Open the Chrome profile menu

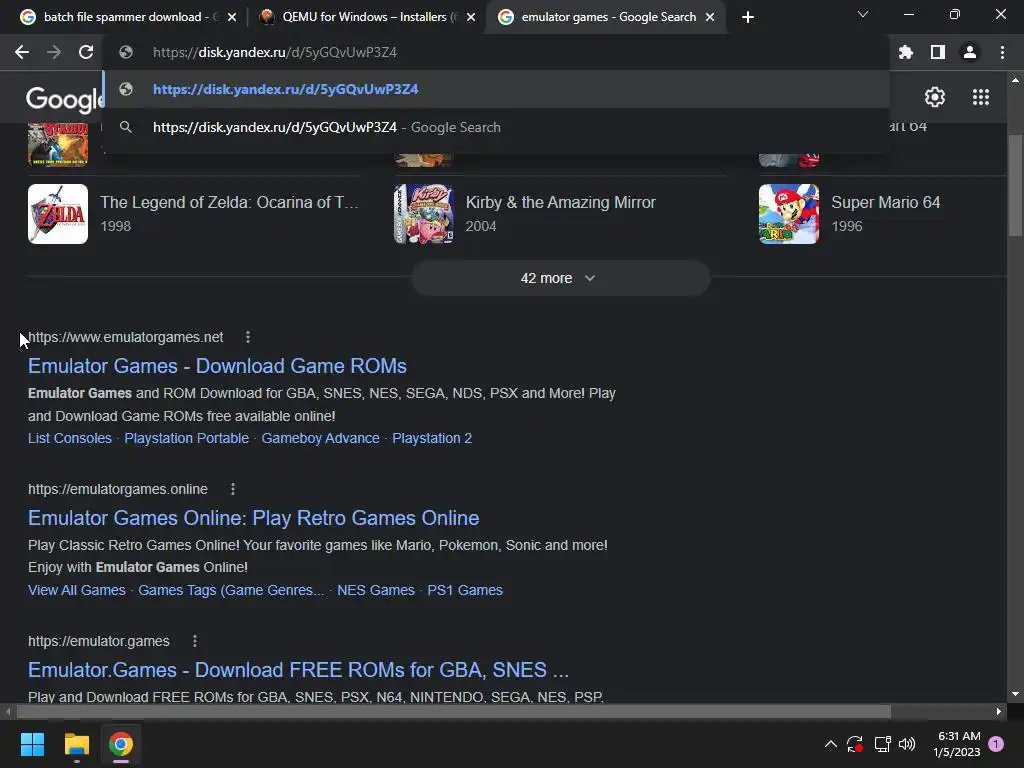click(x=969, y=52)
